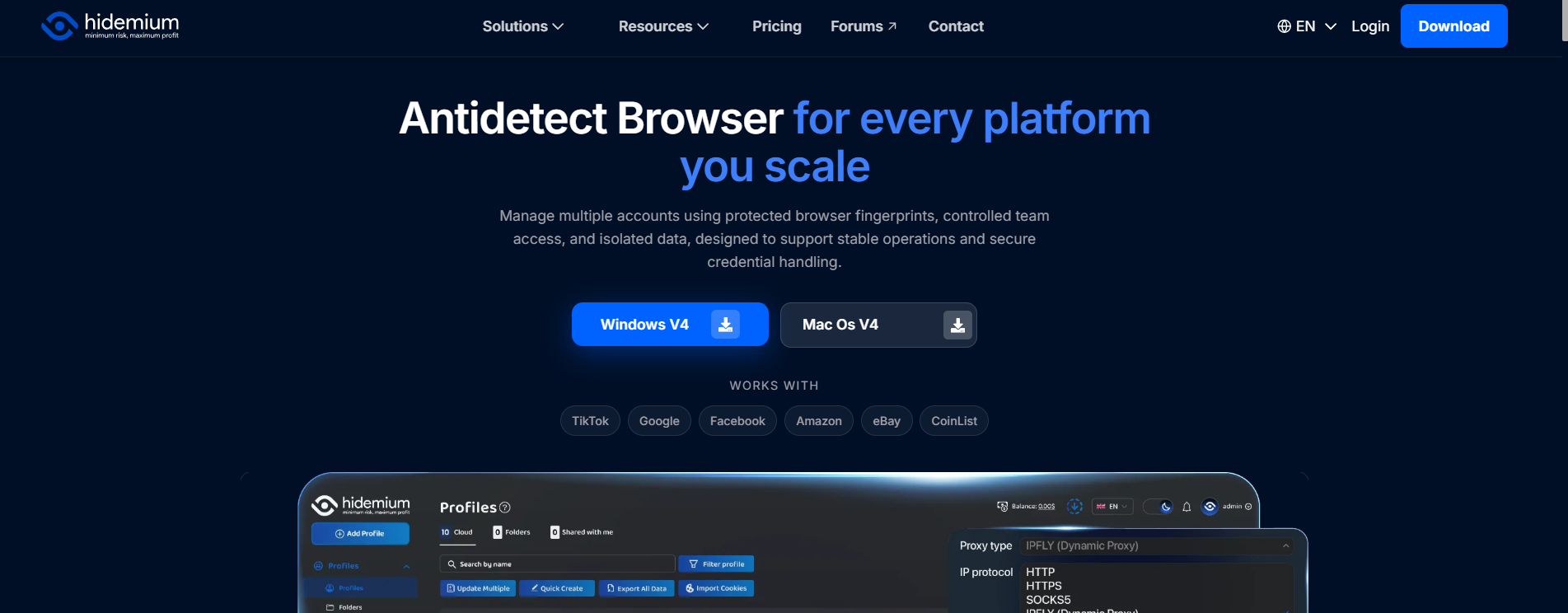
Task: Click the Windows V4 button label
Action: tap(644, 325)
